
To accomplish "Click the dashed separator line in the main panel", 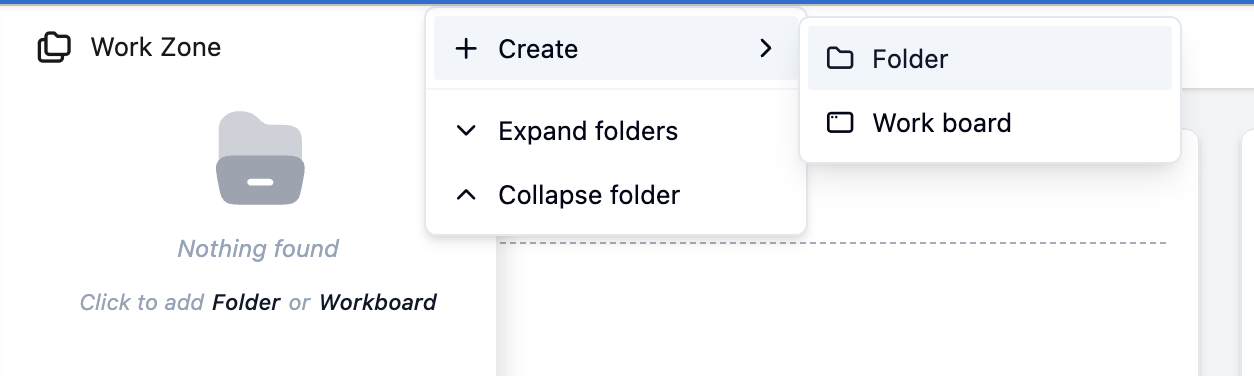I will point(833,243).
